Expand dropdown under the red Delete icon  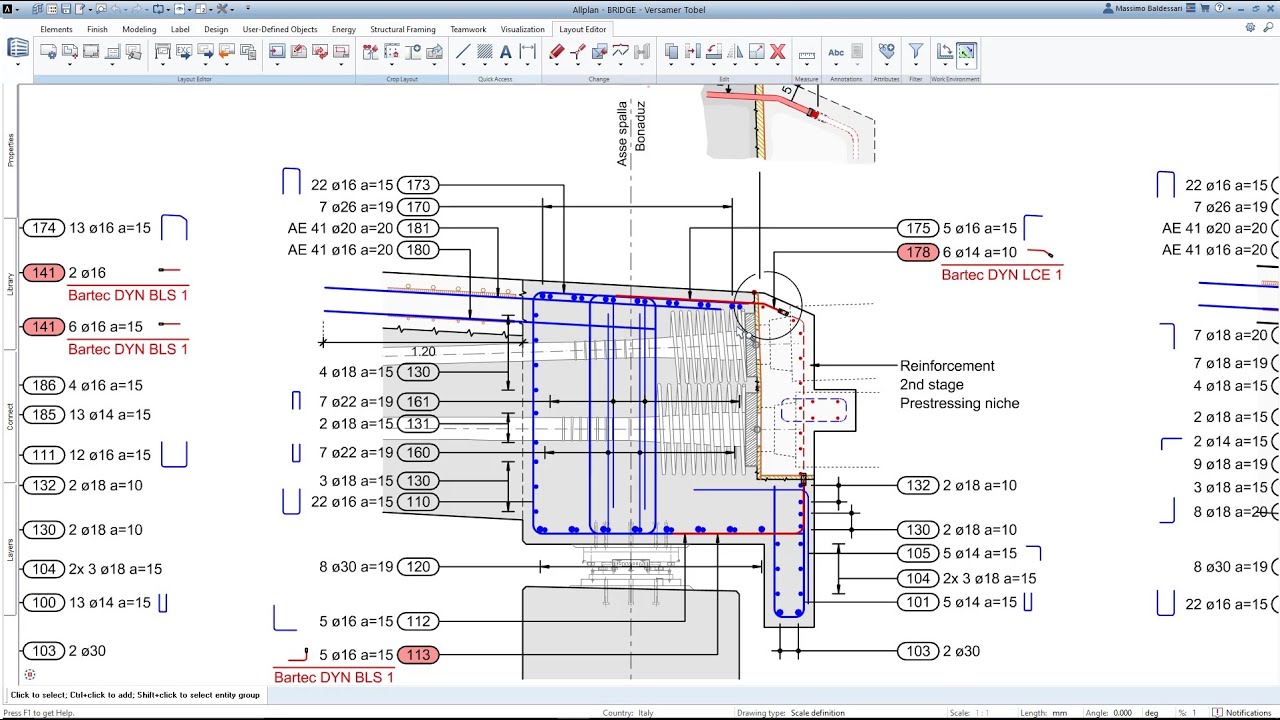[777, 65]
